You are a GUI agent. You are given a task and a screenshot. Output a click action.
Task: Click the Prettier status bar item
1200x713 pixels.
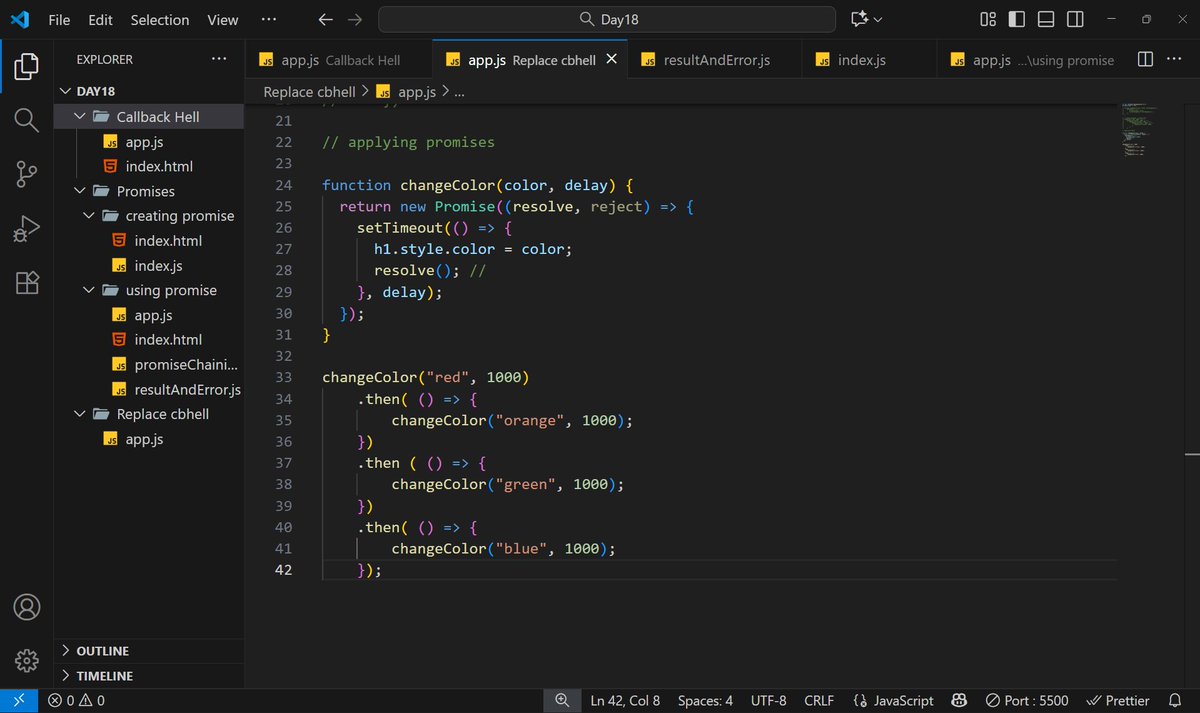[x=1118, y=701]
